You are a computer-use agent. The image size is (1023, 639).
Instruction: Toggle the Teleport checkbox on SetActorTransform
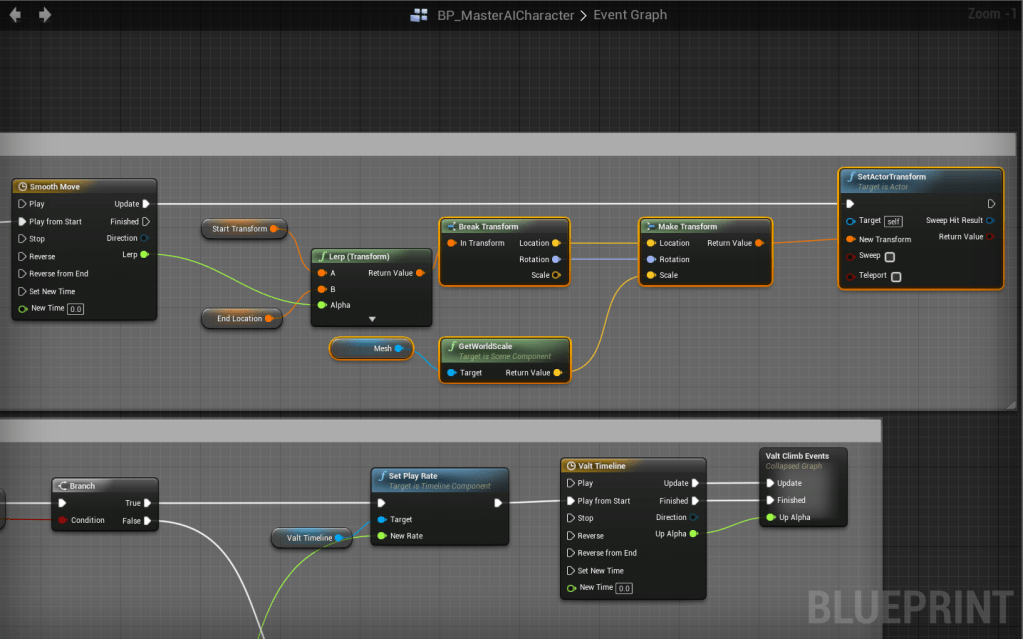895,276
